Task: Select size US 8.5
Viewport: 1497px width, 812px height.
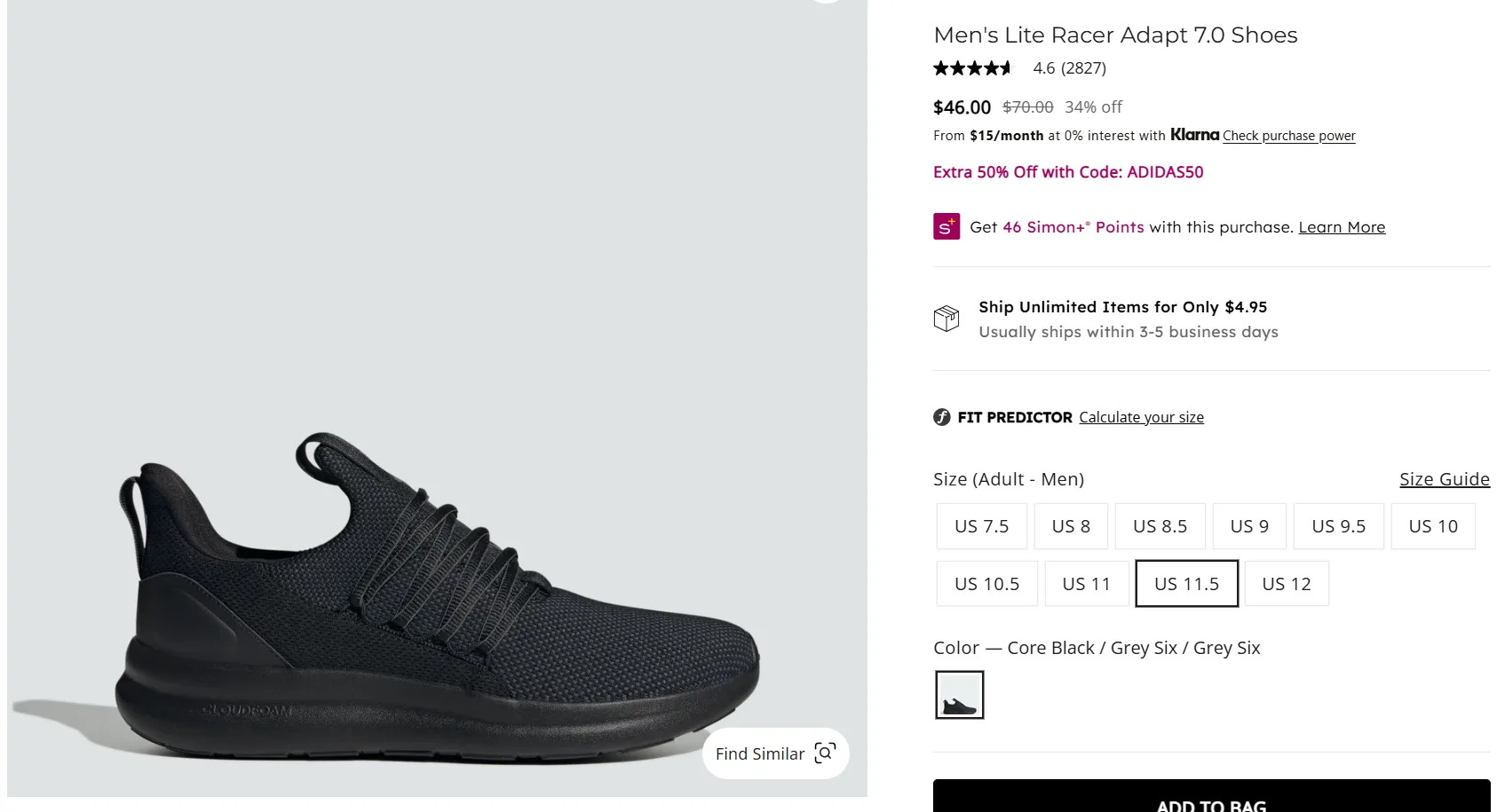Action: 1160,526
